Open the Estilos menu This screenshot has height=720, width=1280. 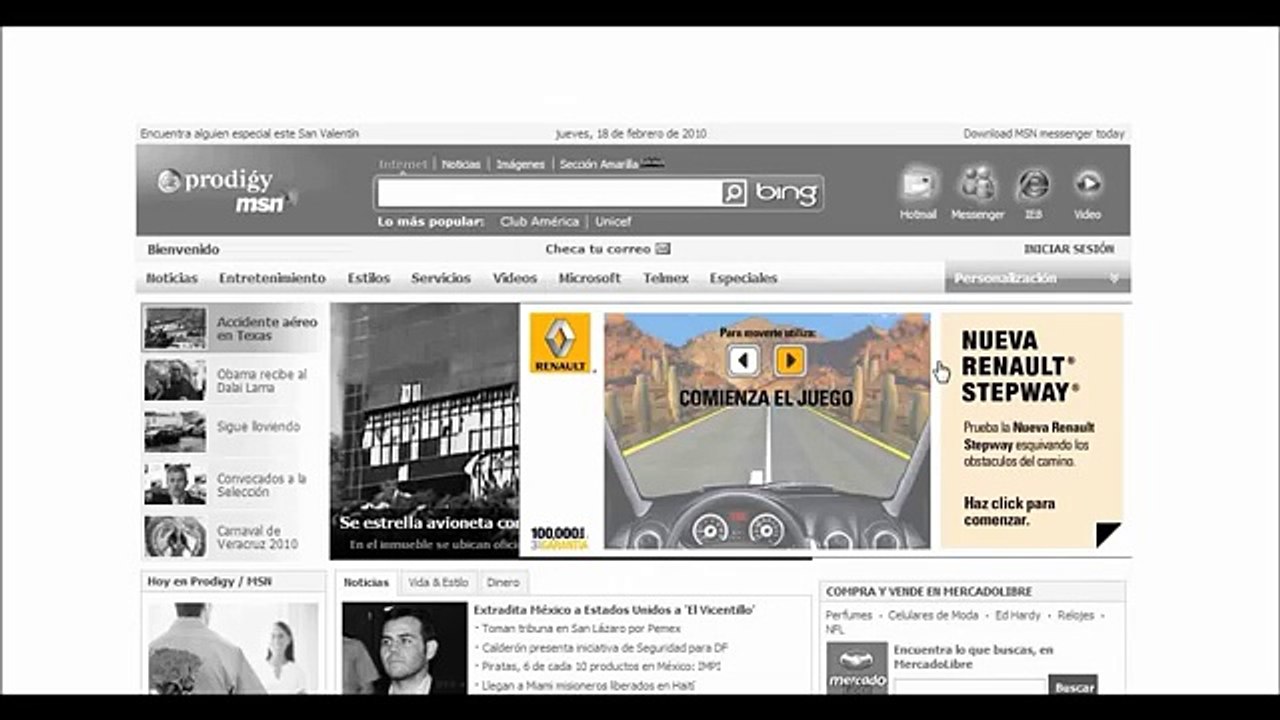(x=369, y=278)
